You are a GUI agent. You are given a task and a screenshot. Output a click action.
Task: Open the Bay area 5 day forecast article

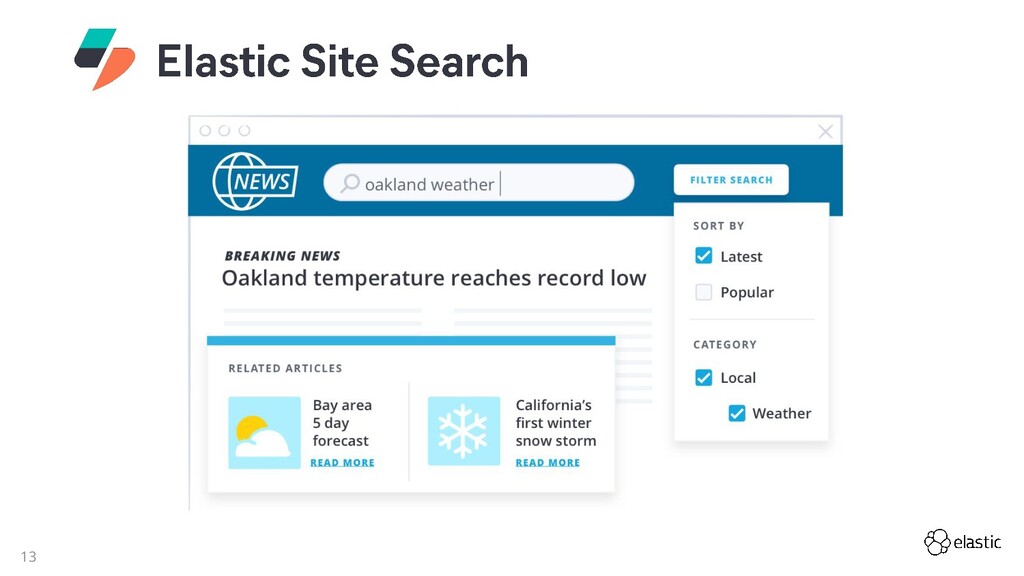342,423
